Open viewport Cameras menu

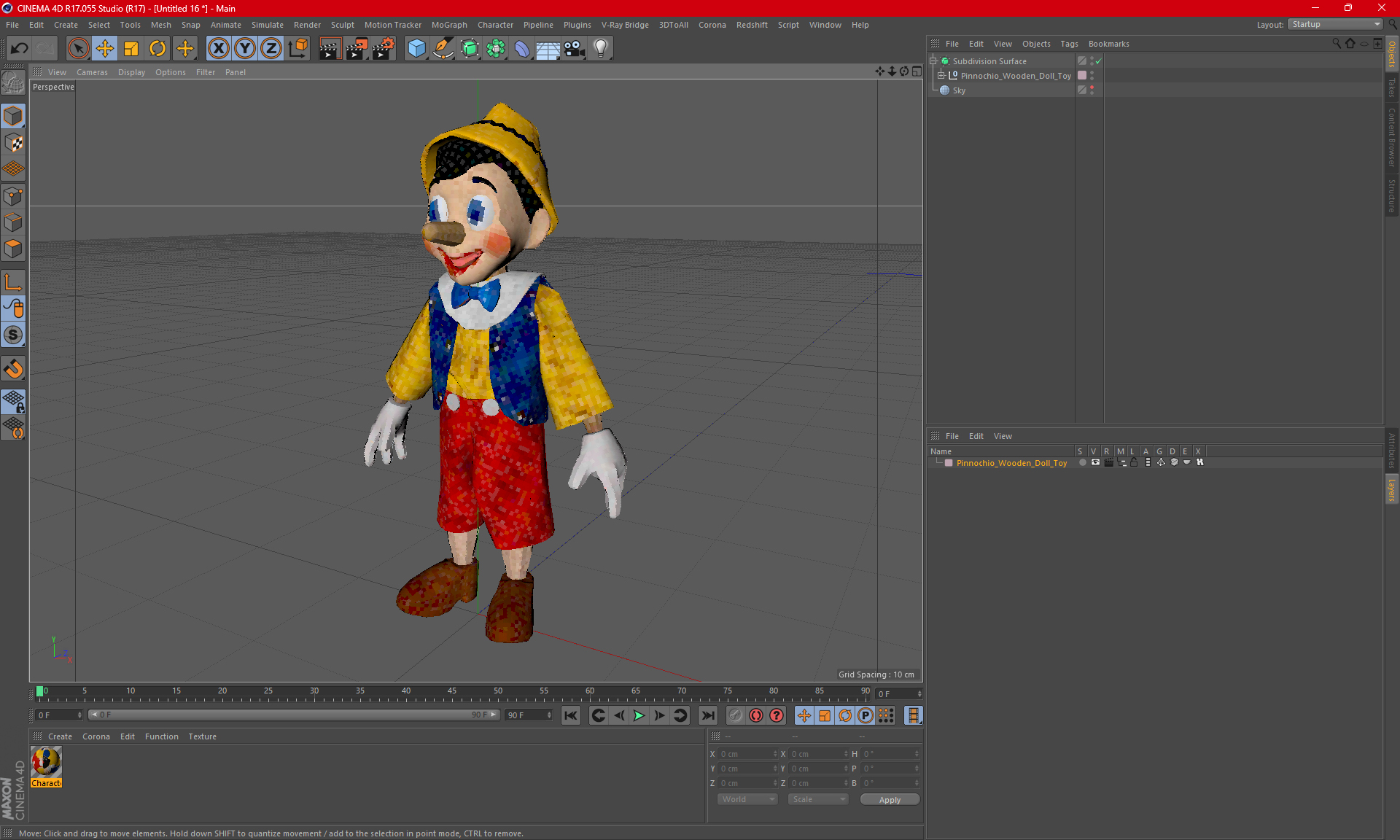(x=92, y=72)
